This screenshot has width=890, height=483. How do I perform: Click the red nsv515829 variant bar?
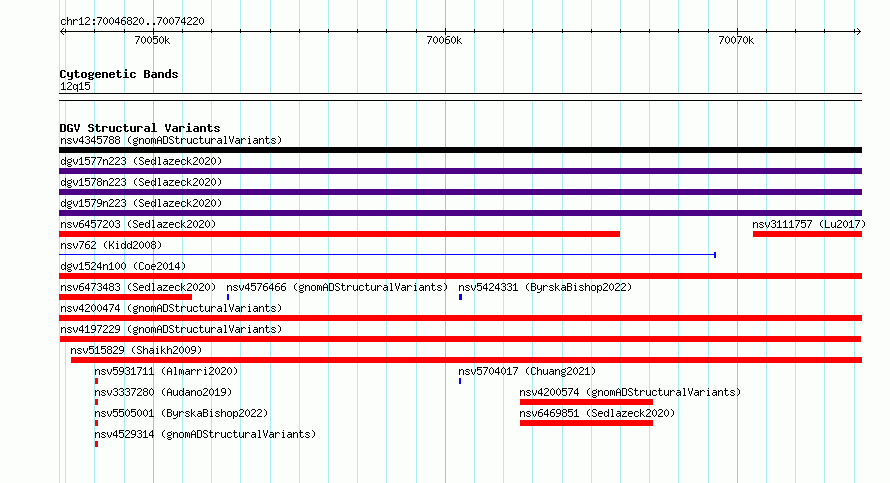coord(467,360)
